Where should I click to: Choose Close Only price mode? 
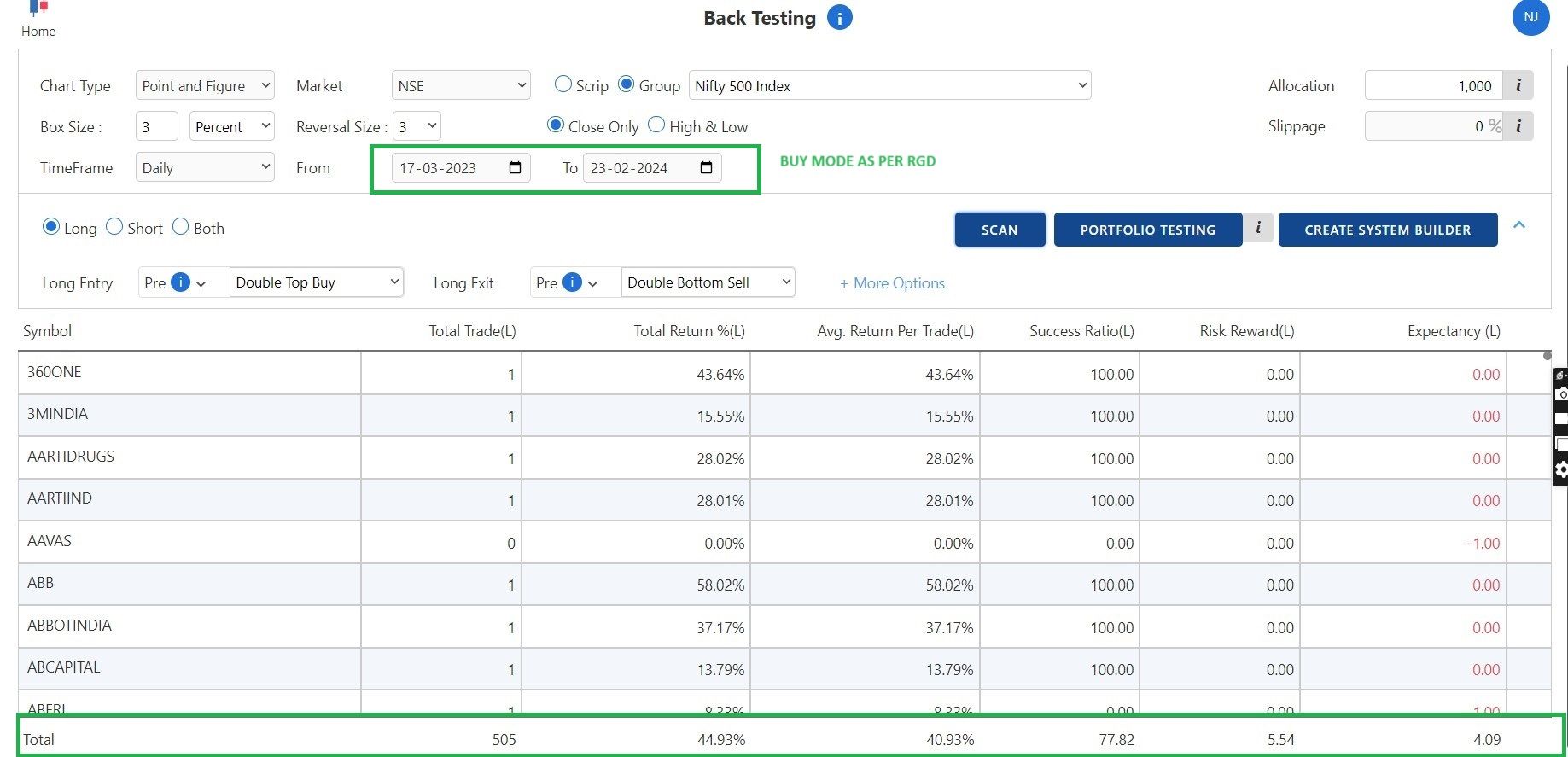[556, 125]
